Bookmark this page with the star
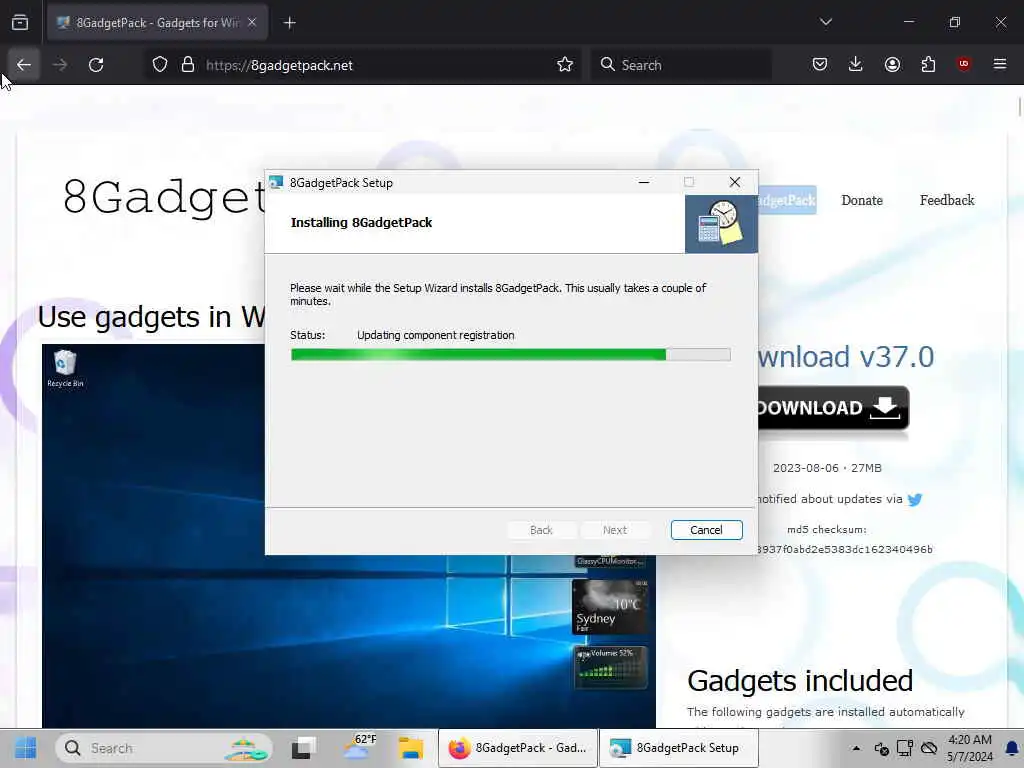Viewport: 1024px width, 768px height. coord(565,65)
